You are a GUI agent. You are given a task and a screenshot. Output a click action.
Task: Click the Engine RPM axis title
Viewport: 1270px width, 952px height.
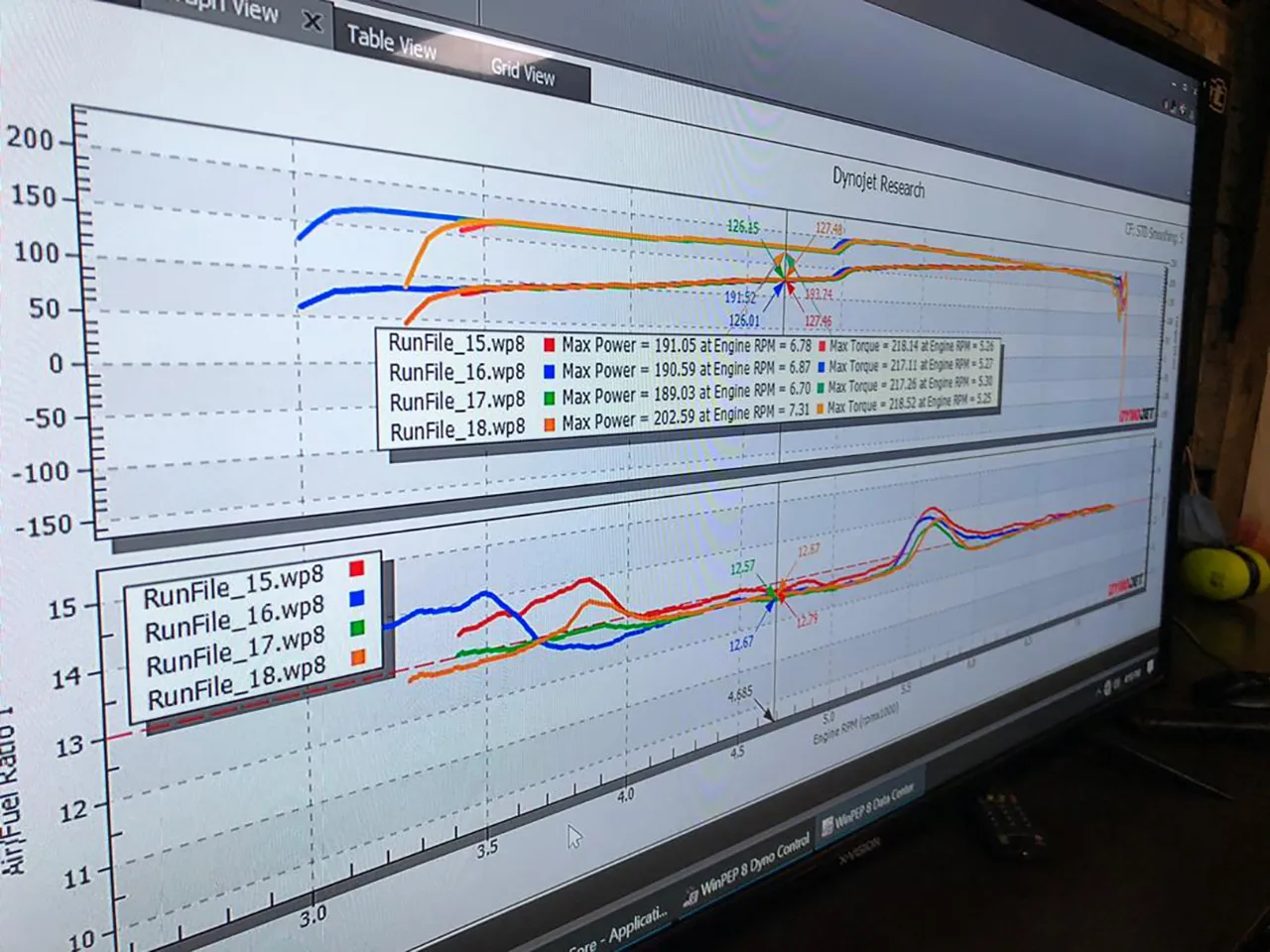tap(856, 726)
